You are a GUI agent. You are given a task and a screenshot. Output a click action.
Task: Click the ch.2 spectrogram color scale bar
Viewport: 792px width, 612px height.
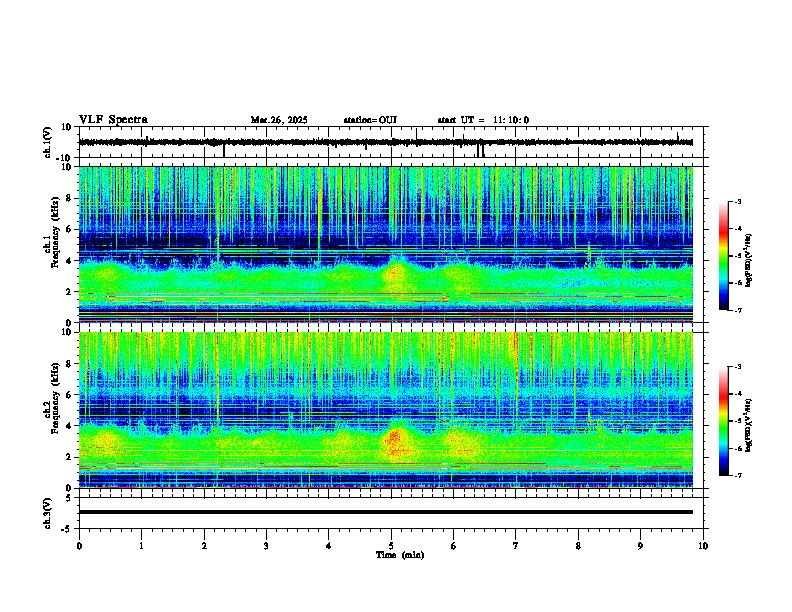click(x=723, y=421)
